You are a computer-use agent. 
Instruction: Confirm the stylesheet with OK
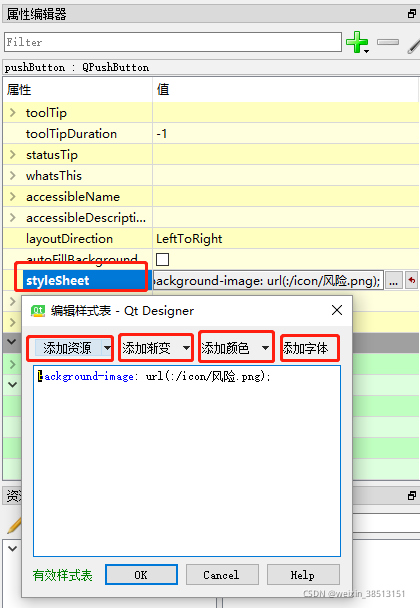tap(141, 575)
